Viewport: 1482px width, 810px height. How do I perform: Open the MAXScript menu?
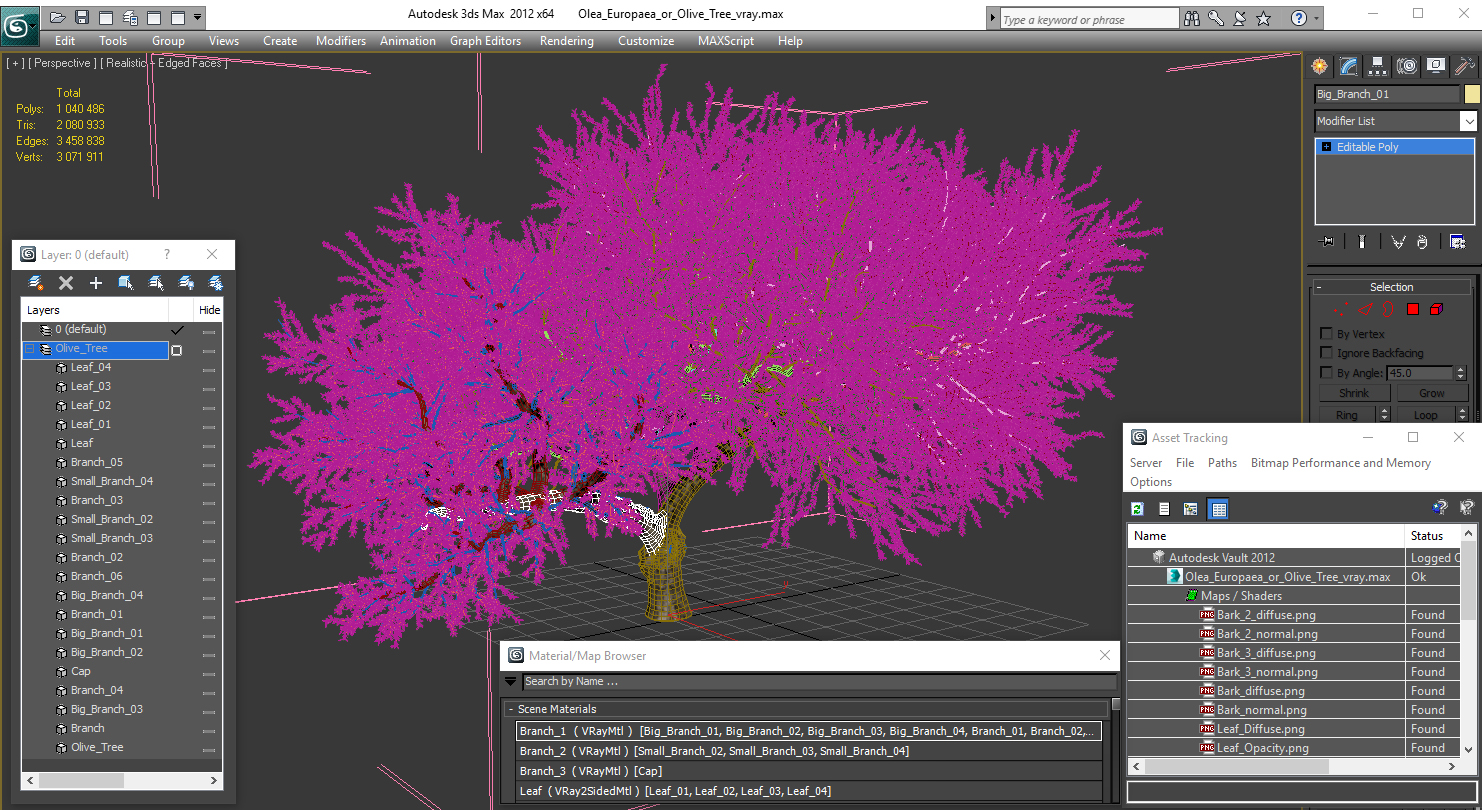(726, 41)
